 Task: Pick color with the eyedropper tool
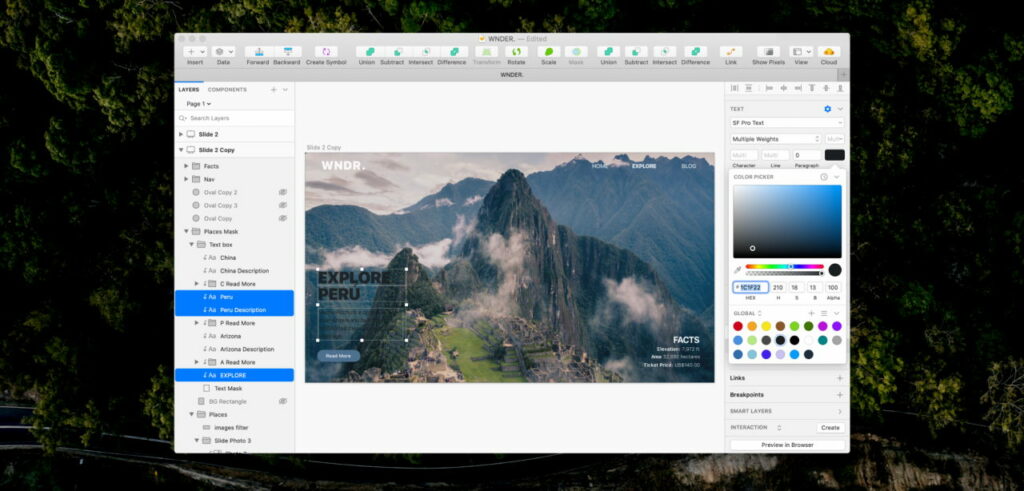tap(738, 269)
